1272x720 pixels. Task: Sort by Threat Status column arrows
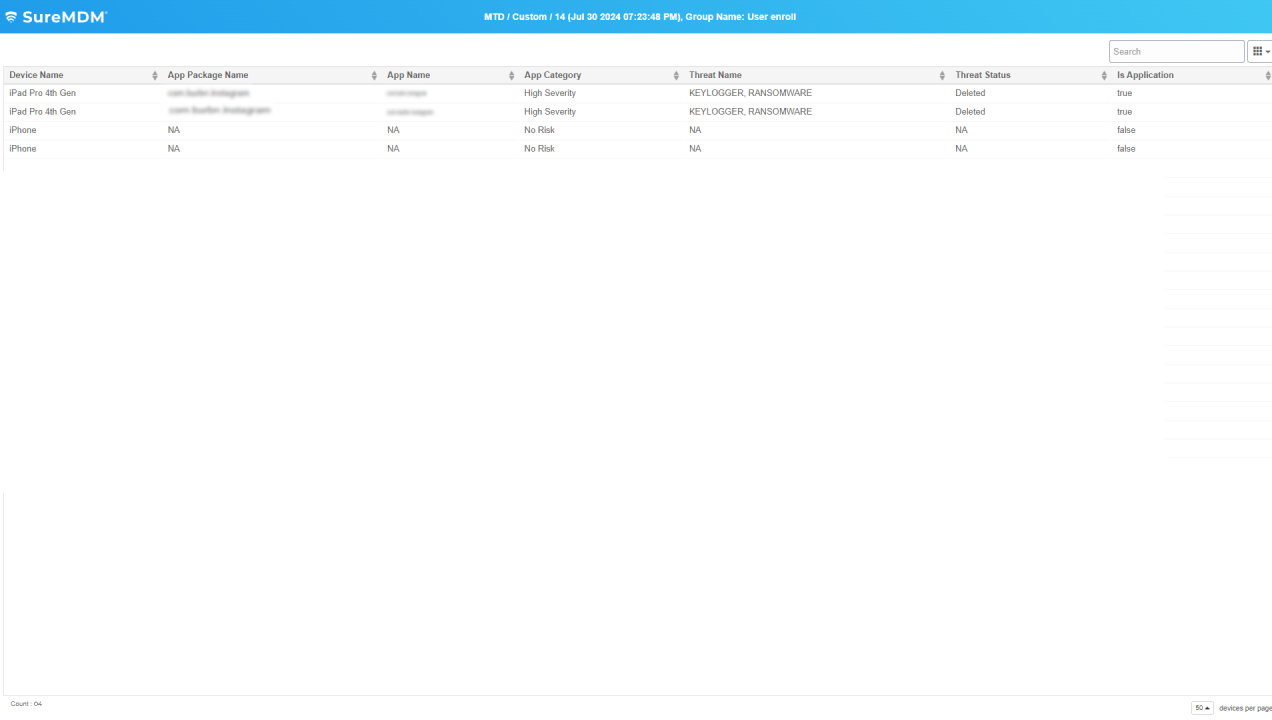pyautogui.click(x=1104, y=76)
